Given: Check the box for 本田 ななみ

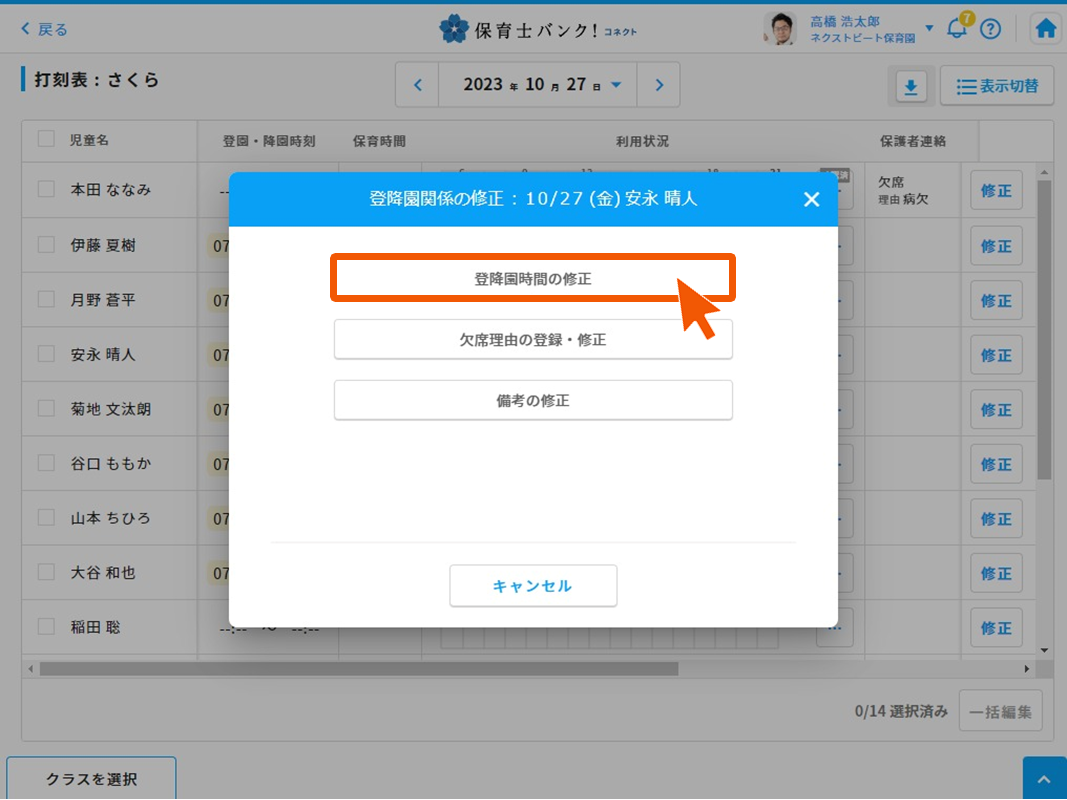Looking at the screenshot, I should click(x=46, y=189).
